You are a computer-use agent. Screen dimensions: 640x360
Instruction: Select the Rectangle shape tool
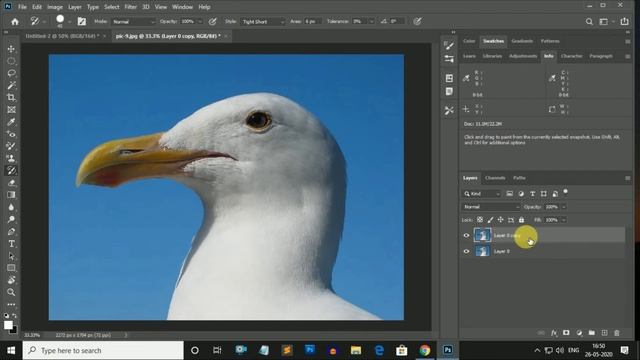11,268
